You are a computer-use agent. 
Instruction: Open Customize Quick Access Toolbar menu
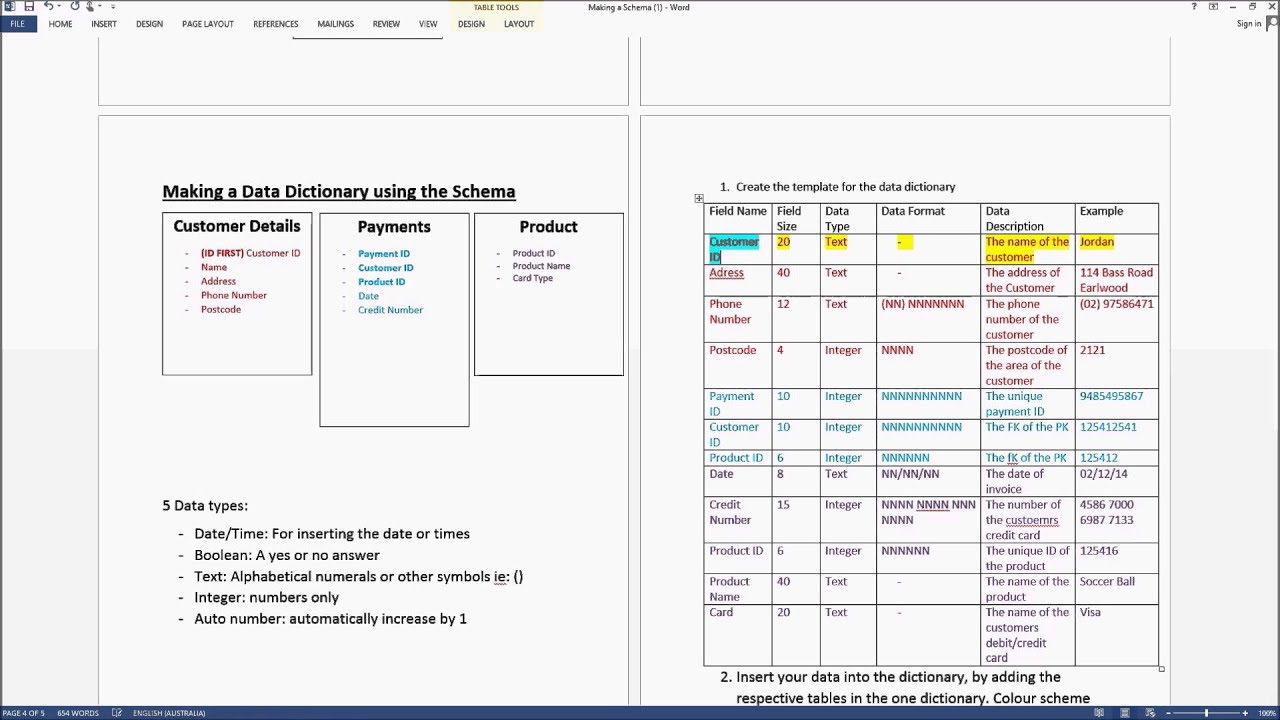tap(113, 7)
